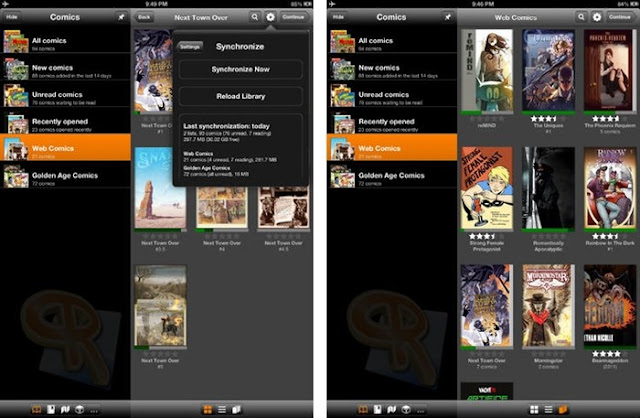
Task: Open Next Town Over #1 cover
Action: (x=153, y=71)
